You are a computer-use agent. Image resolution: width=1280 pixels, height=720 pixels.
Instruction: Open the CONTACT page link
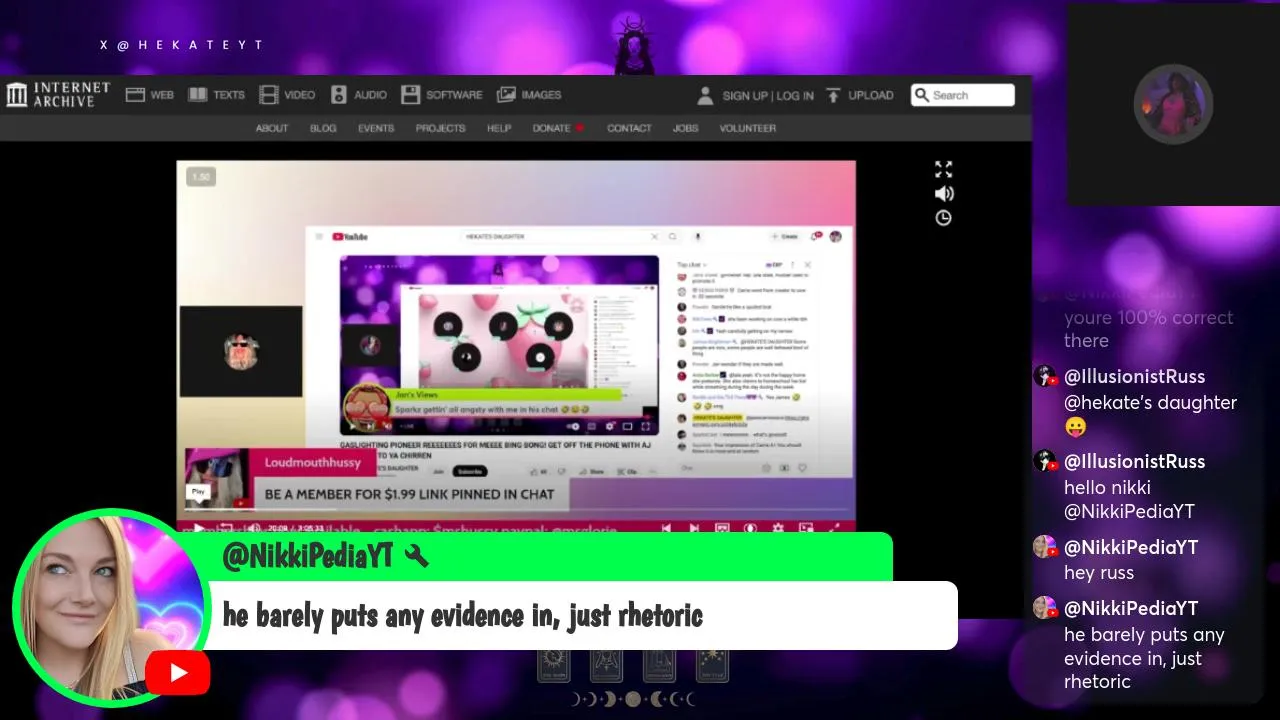point(629,128)
